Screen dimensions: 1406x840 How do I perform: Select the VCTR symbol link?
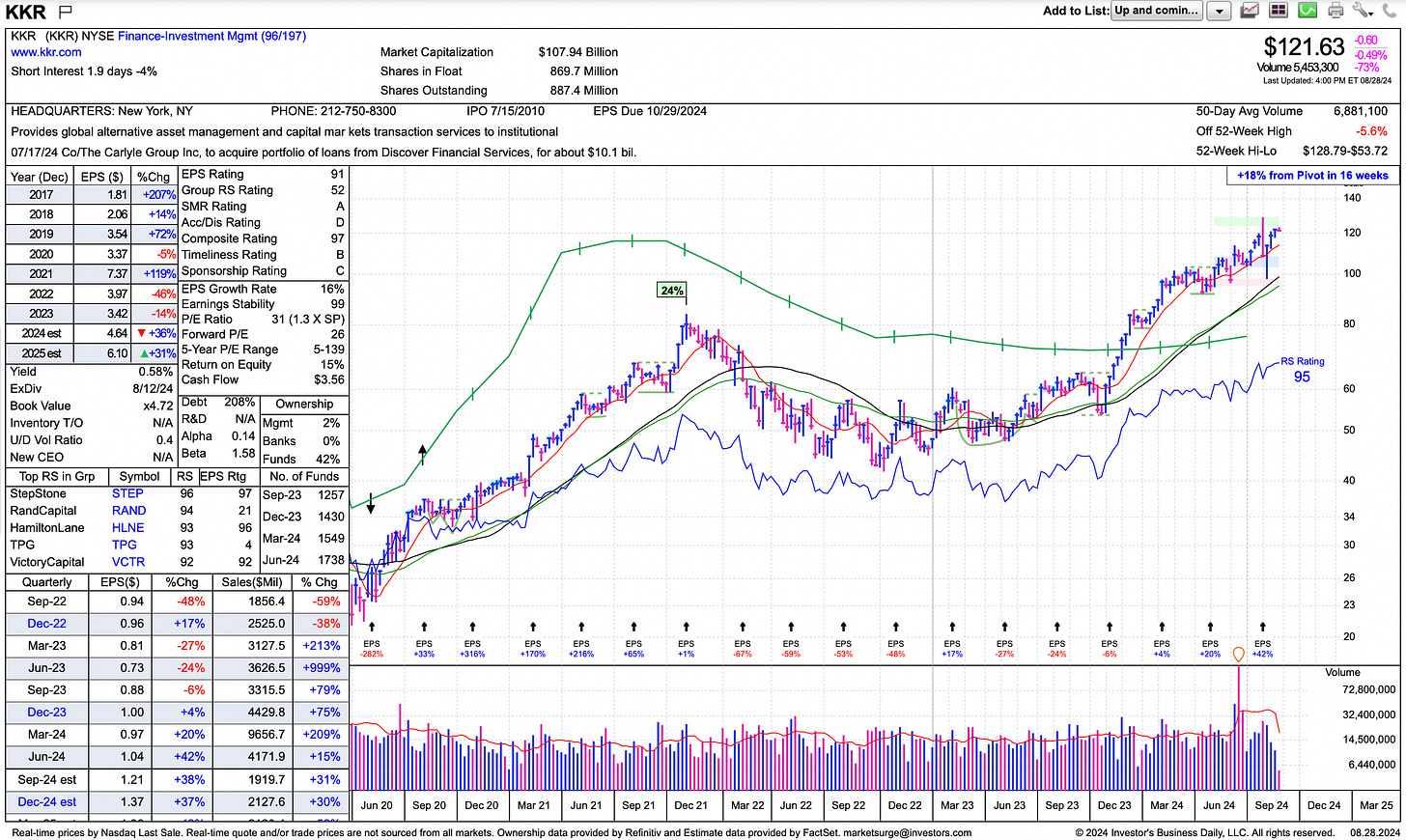coord(127,562)
